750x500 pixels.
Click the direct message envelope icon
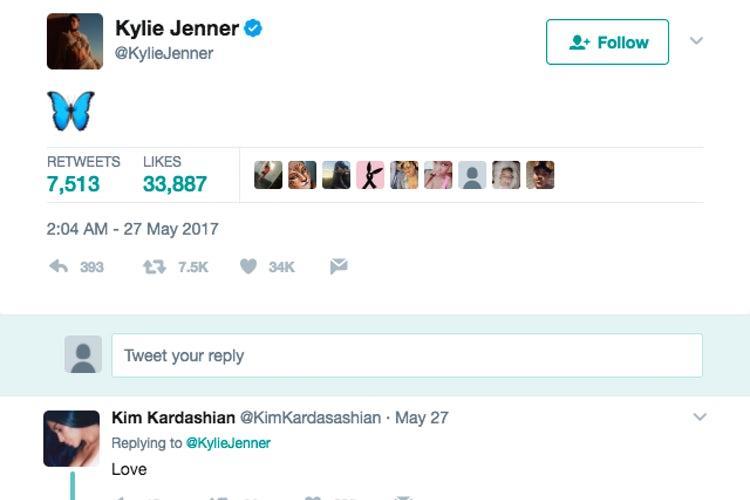tap(338, 266)
